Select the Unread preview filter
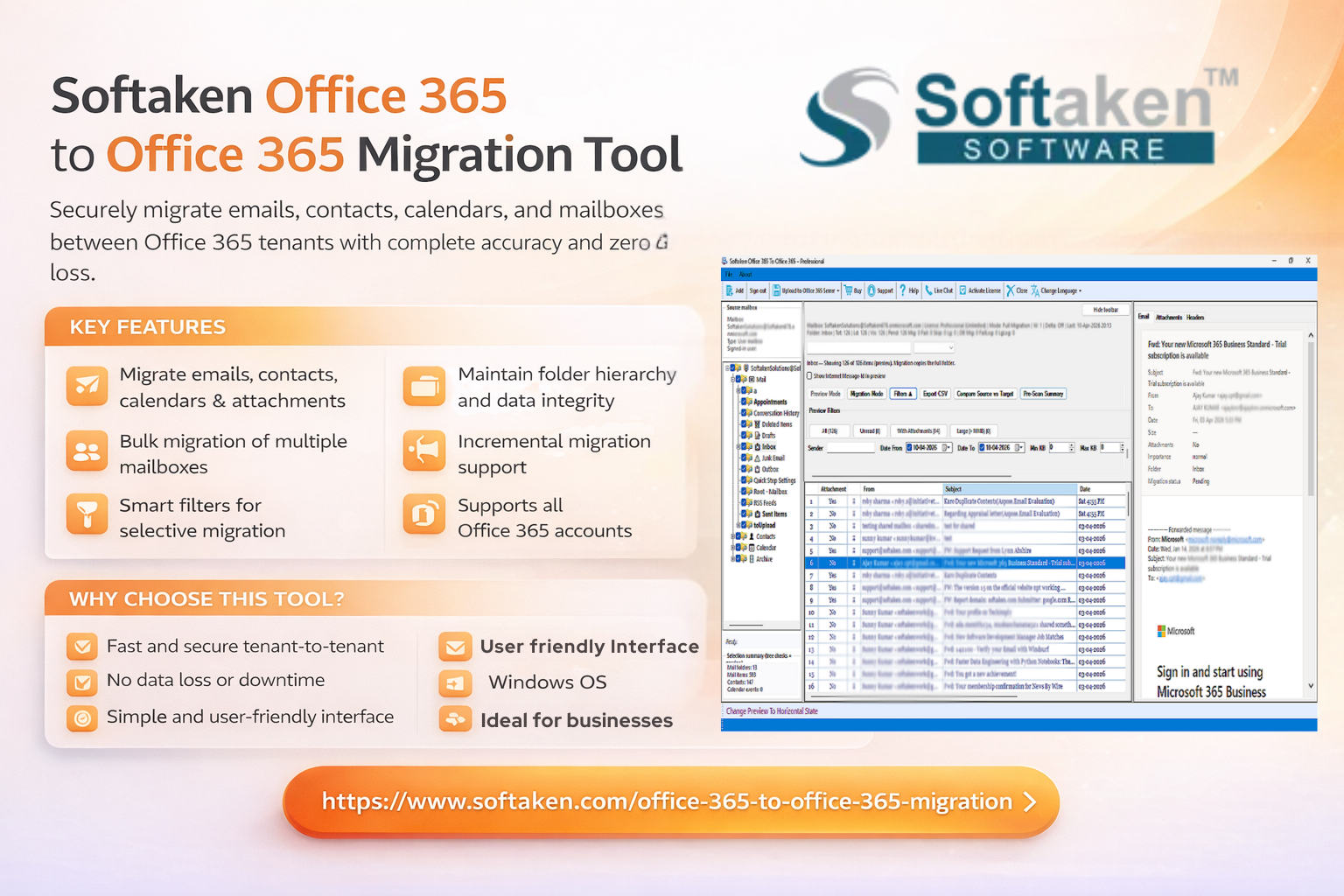This screenshot has height=896, width=1344. [x=869, y=431]
